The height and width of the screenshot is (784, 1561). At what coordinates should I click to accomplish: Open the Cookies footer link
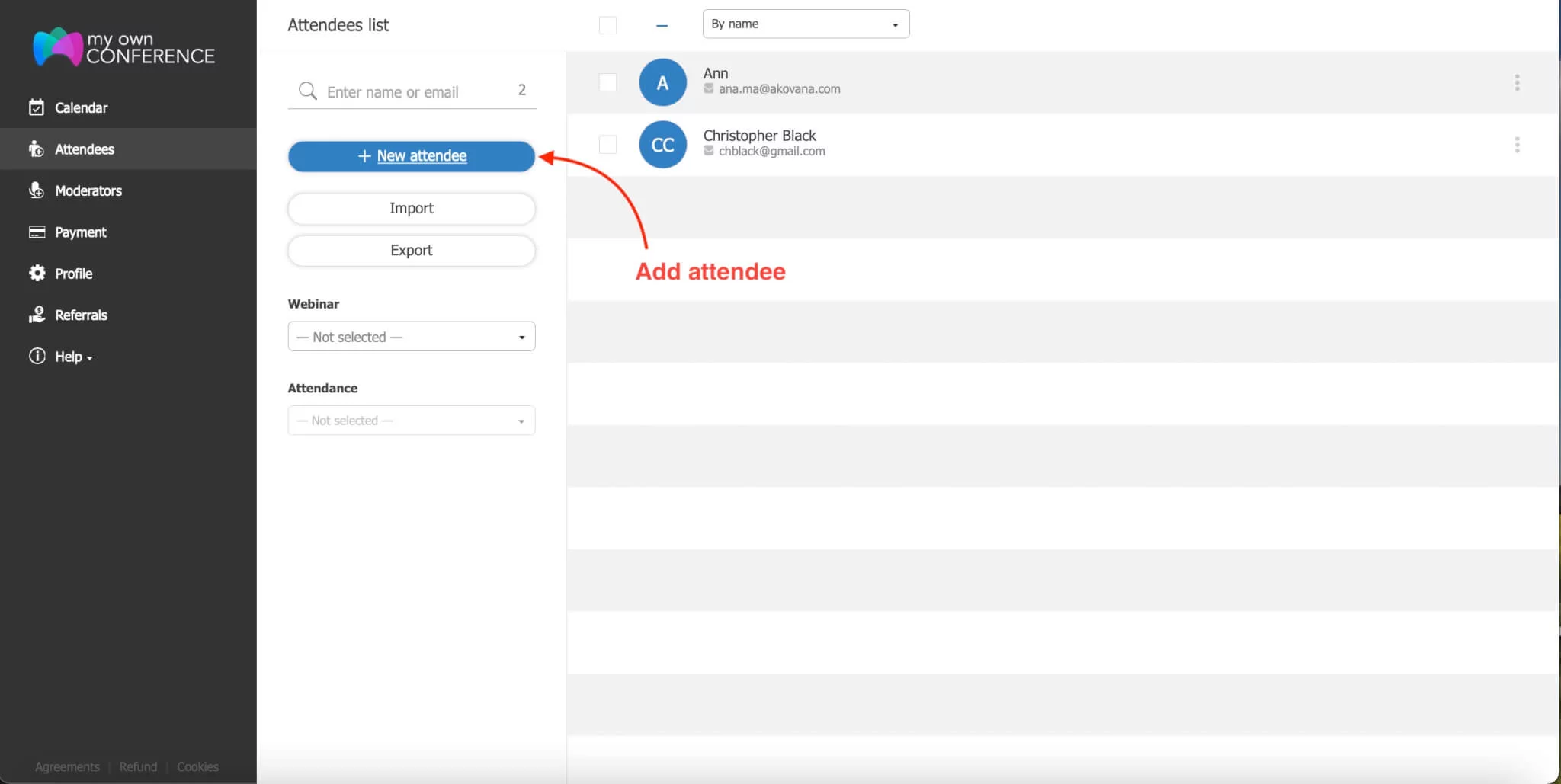[x=197, y=766]
